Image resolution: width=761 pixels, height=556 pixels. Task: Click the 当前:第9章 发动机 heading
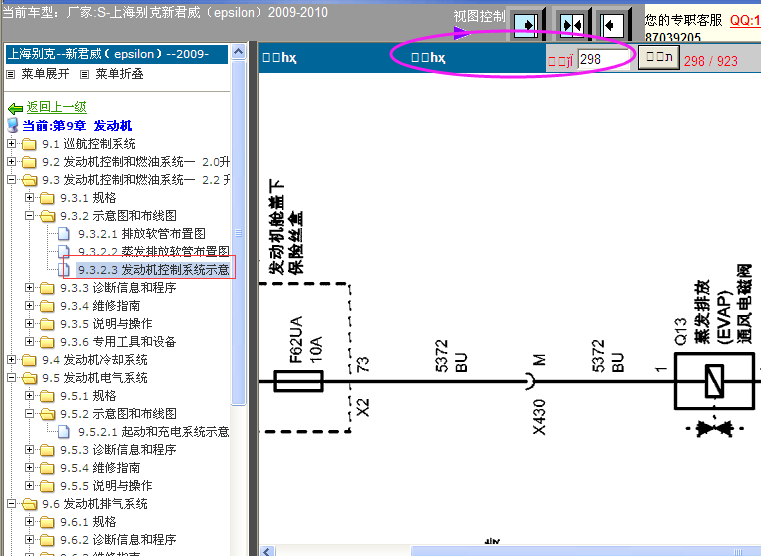[x=77, y=126]
